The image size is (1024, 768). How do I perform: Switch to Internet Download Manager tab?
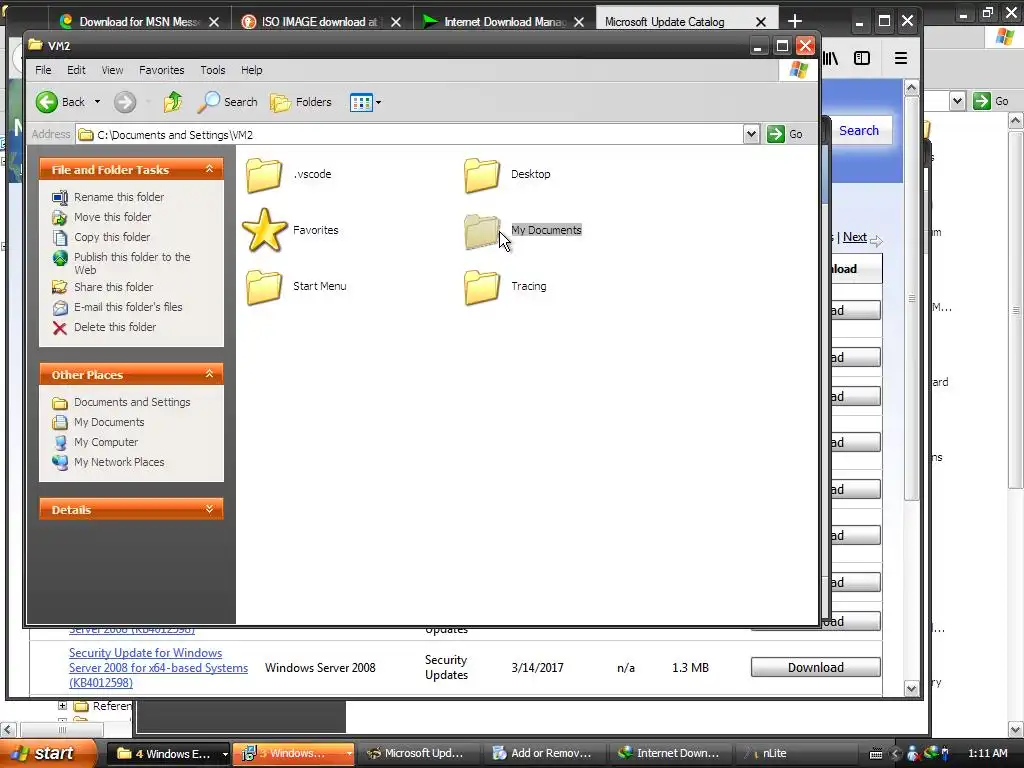[504, 22]
